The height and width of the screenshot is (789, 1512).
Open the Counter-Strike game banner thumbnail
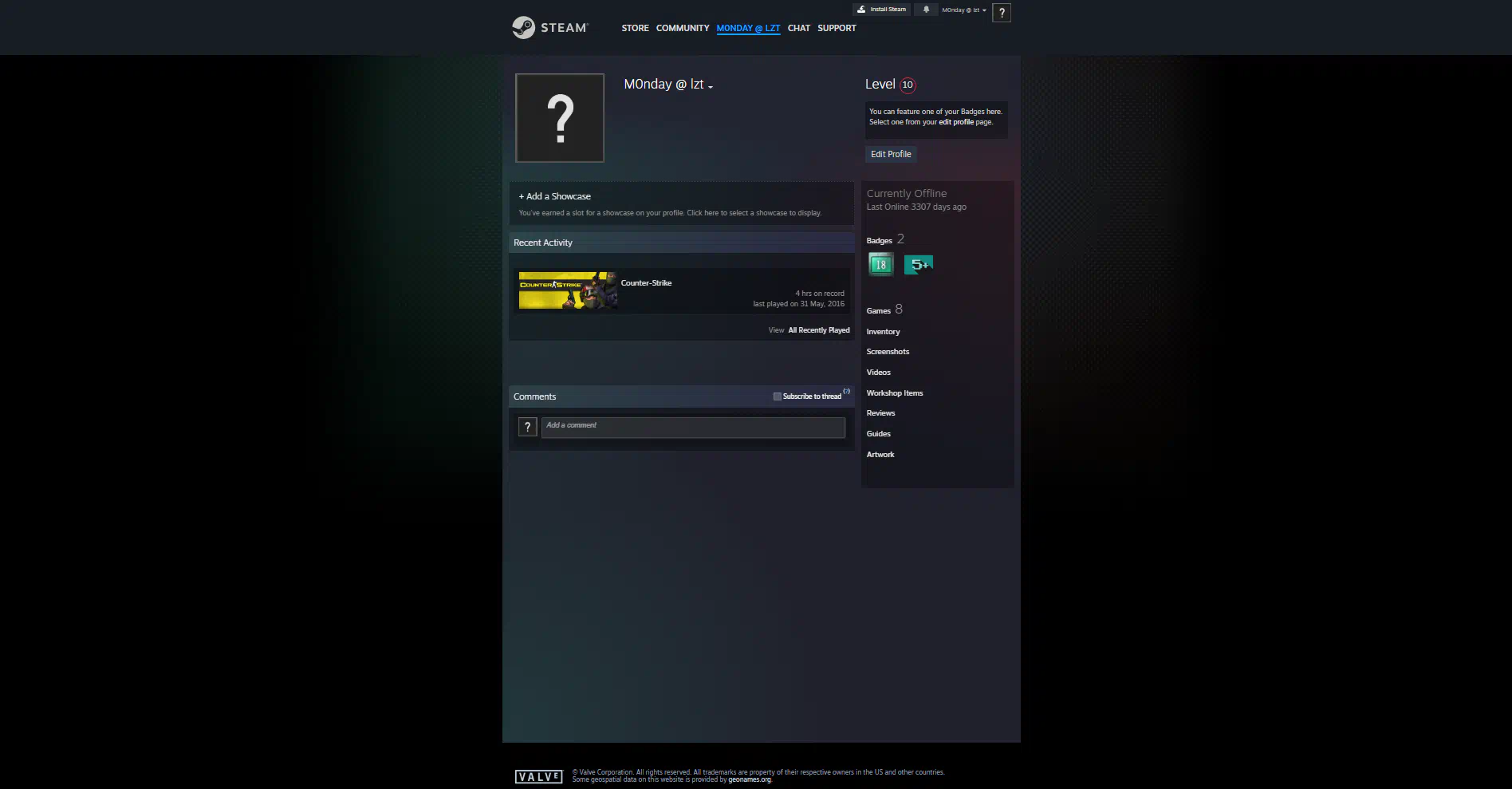coord(568,290)
